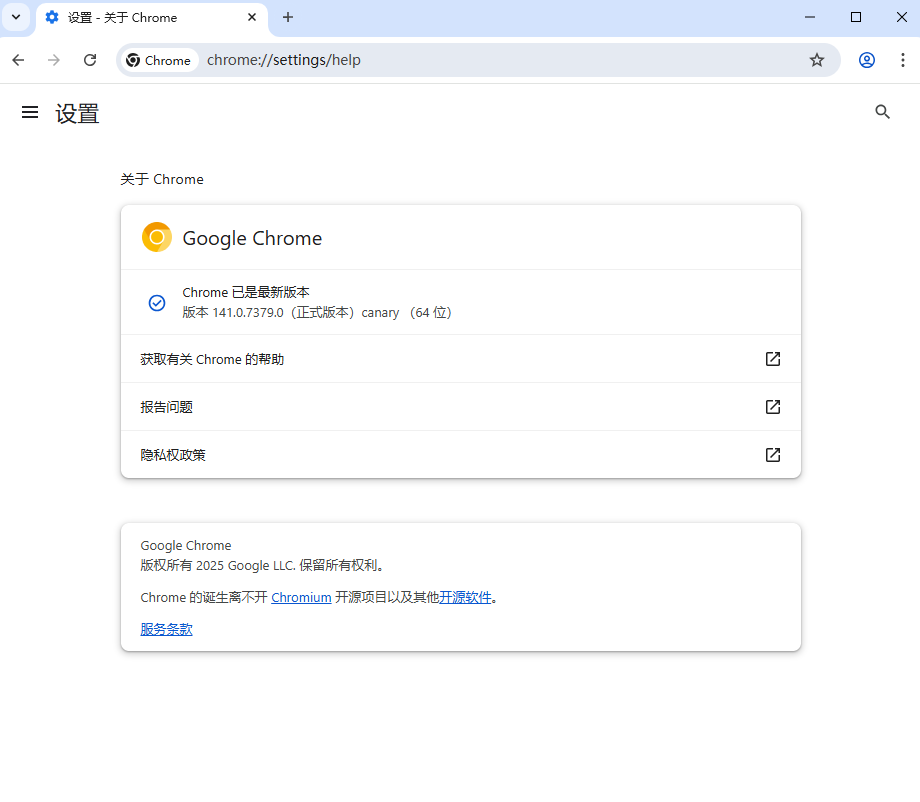Click the Chrome Canary logo
Image resolution: width=920 pixels, height=802 pixels.
(x=157, y=237)
